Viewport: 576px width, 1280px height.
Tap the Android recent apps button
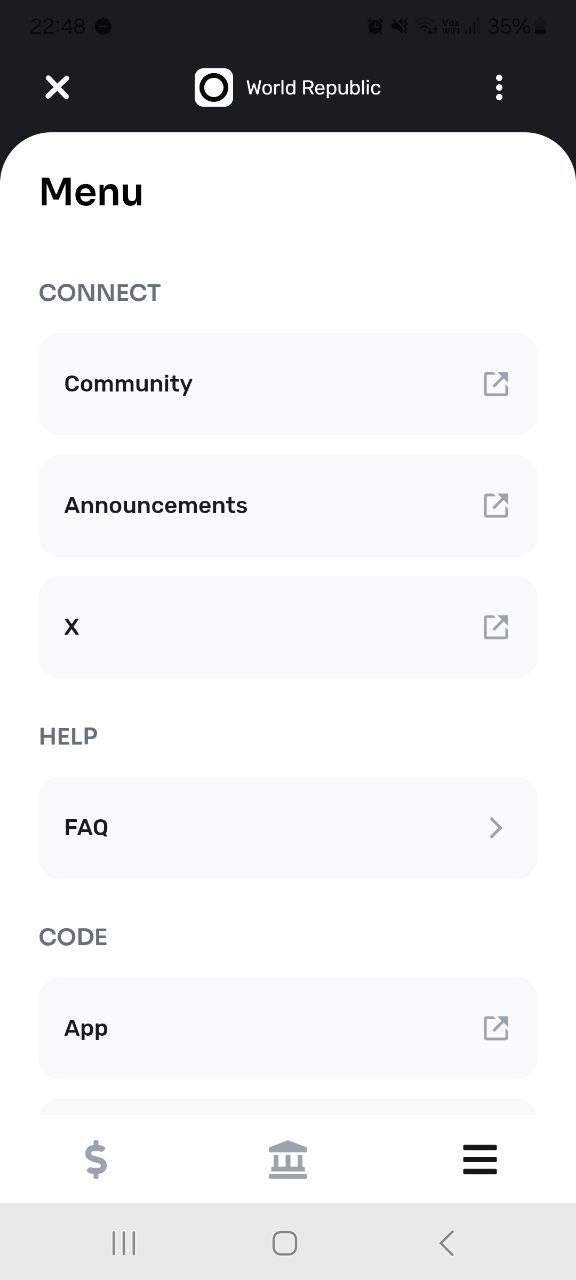[x=124, y=1243]
